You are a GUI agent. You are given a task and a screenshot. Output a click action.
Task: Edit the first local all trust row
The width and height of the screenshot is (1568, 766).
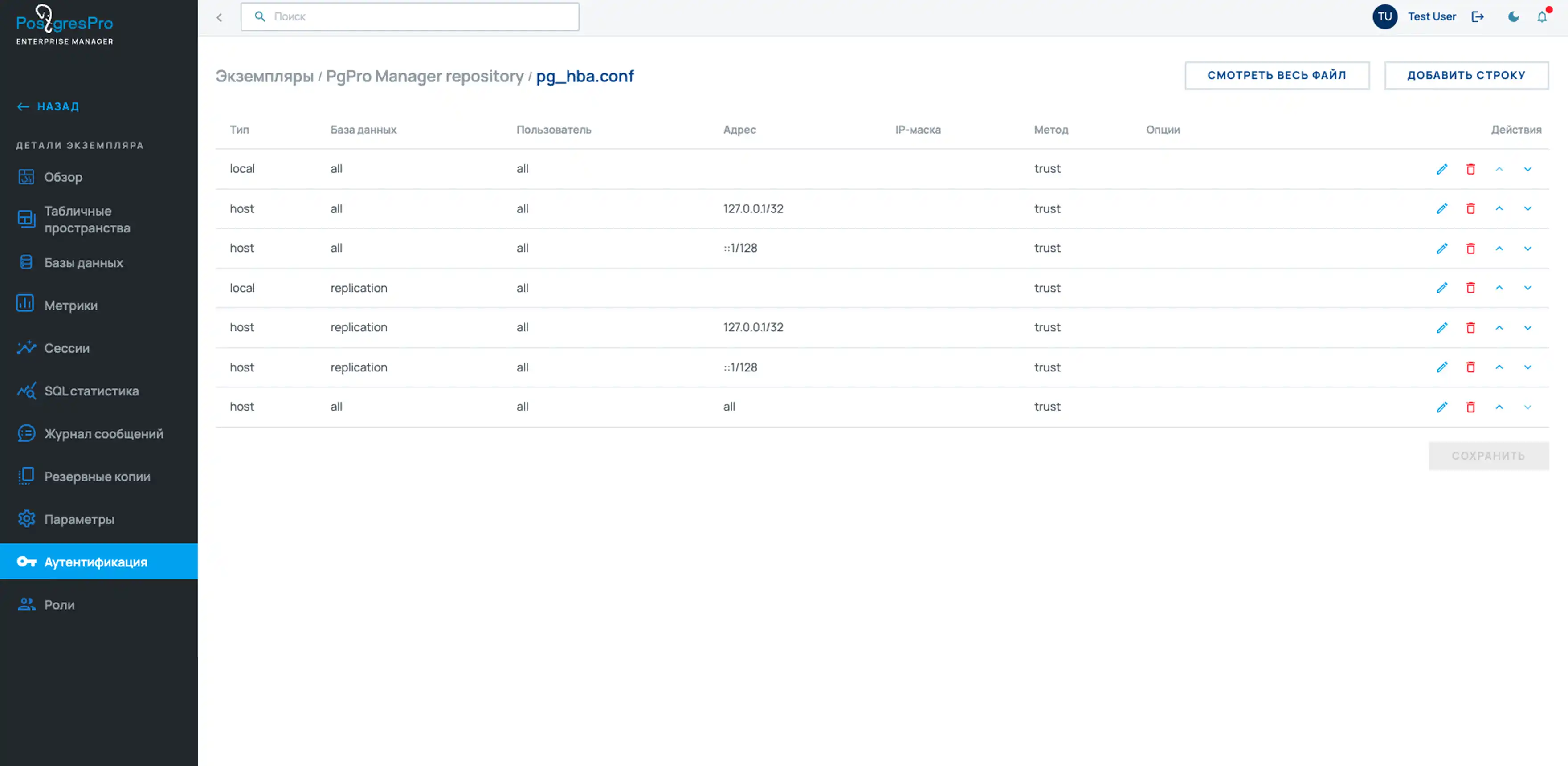[x=1441, y=169]
